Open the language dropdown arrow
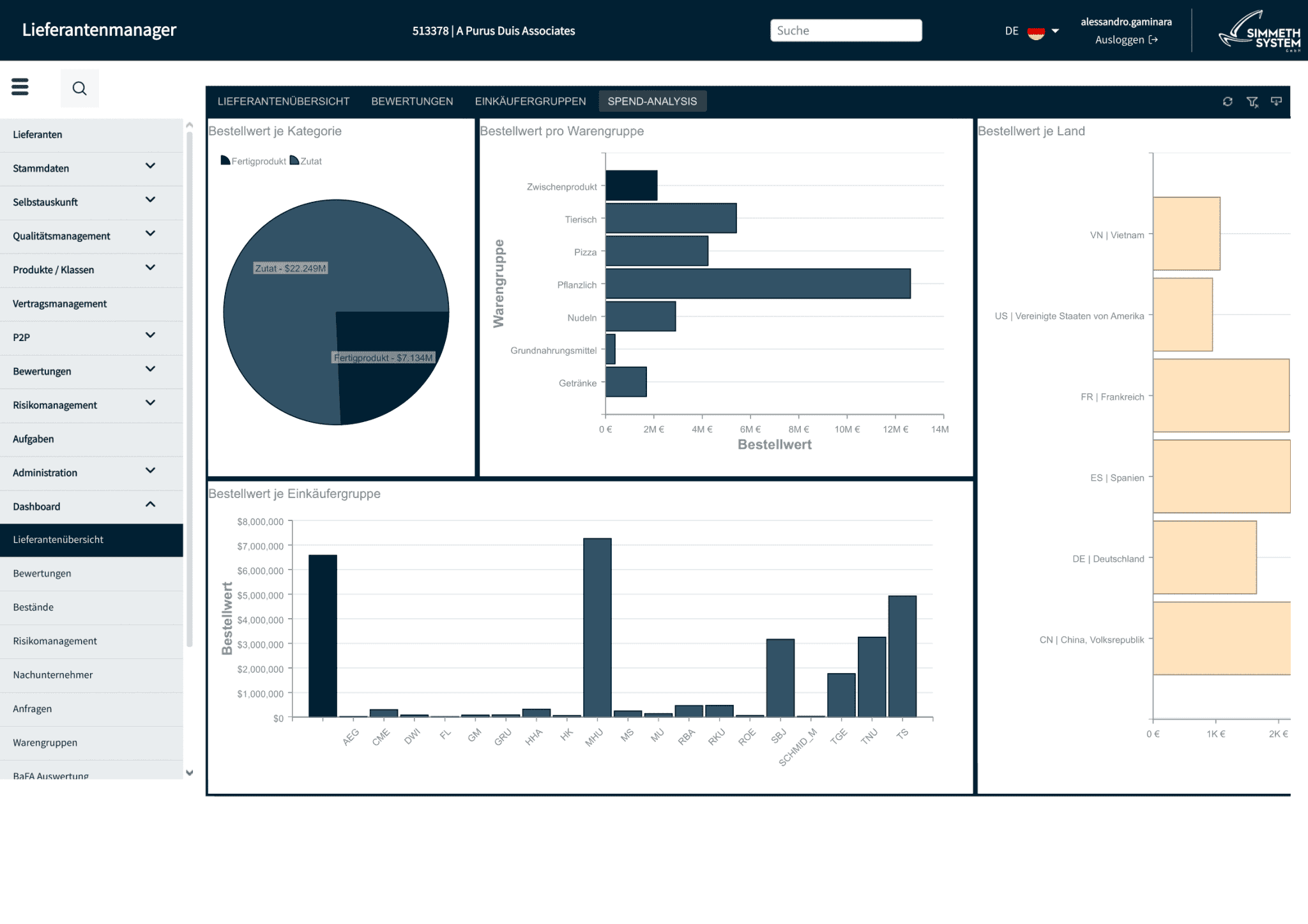The height and width of the screenshot is (924, 1308). coord(1055,31)
